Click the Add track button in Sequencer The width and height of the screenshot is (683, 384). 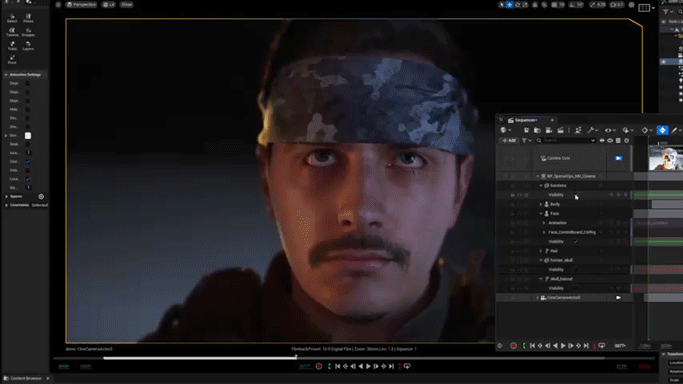coord(509,141)
